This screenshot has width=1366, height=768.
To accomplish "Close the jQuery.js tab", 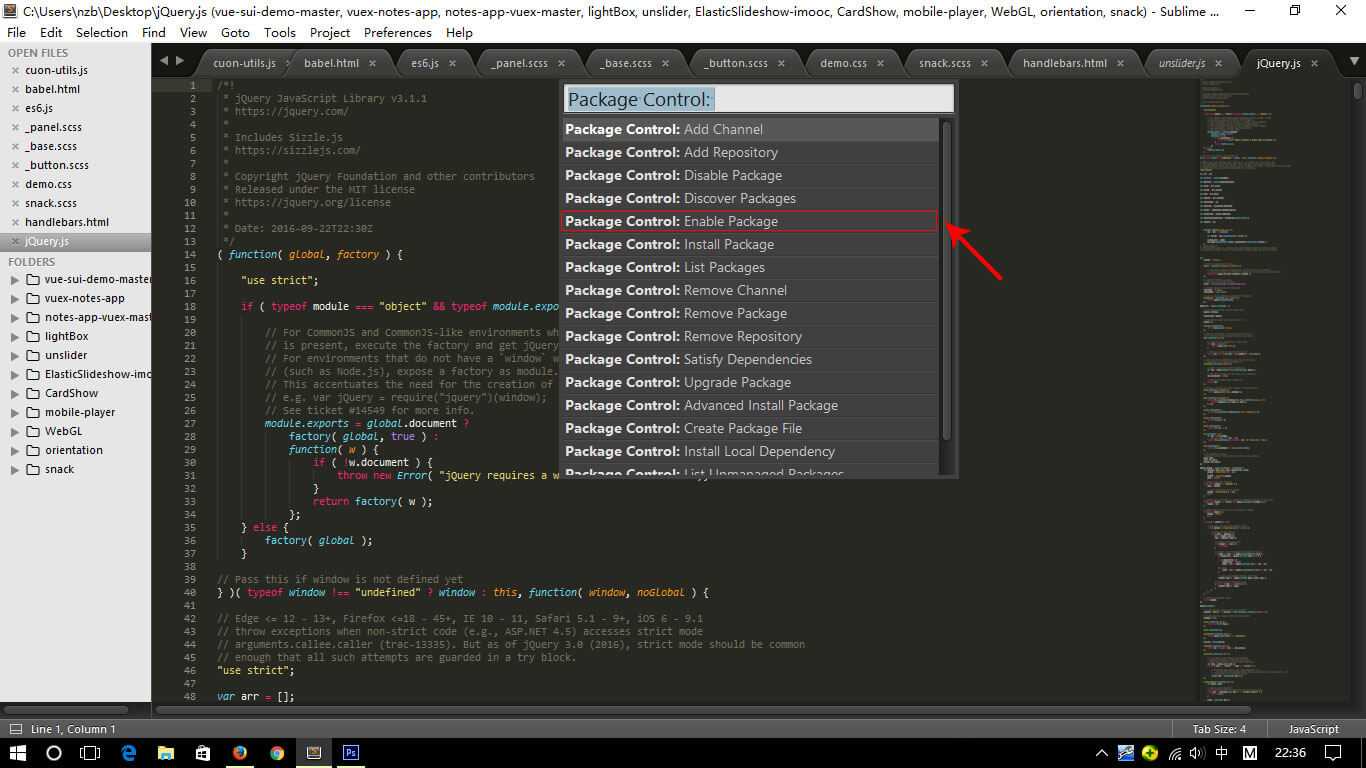I will point(1314,63).
